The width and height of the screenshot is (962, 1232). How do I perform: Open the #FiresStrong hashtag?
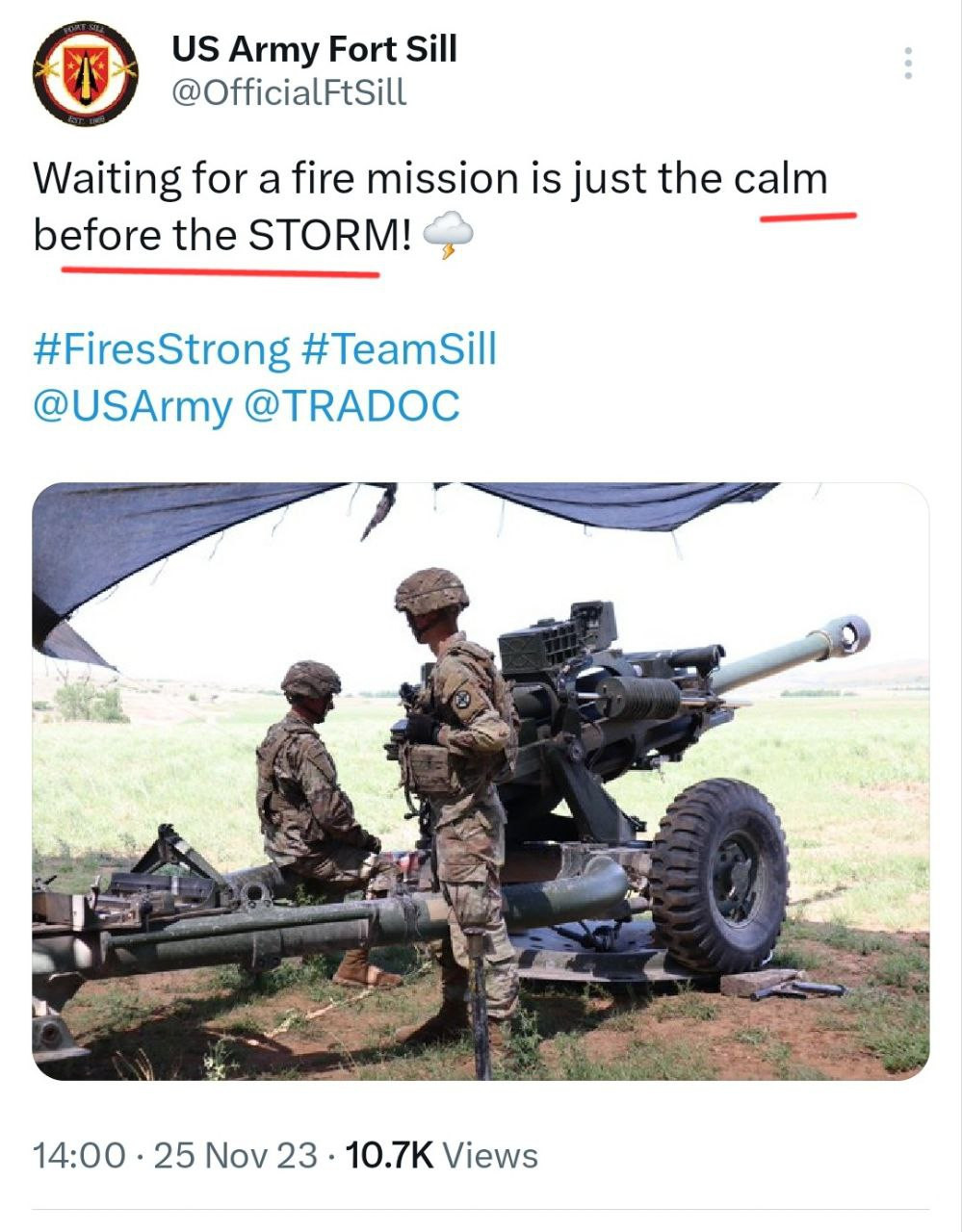161,348
